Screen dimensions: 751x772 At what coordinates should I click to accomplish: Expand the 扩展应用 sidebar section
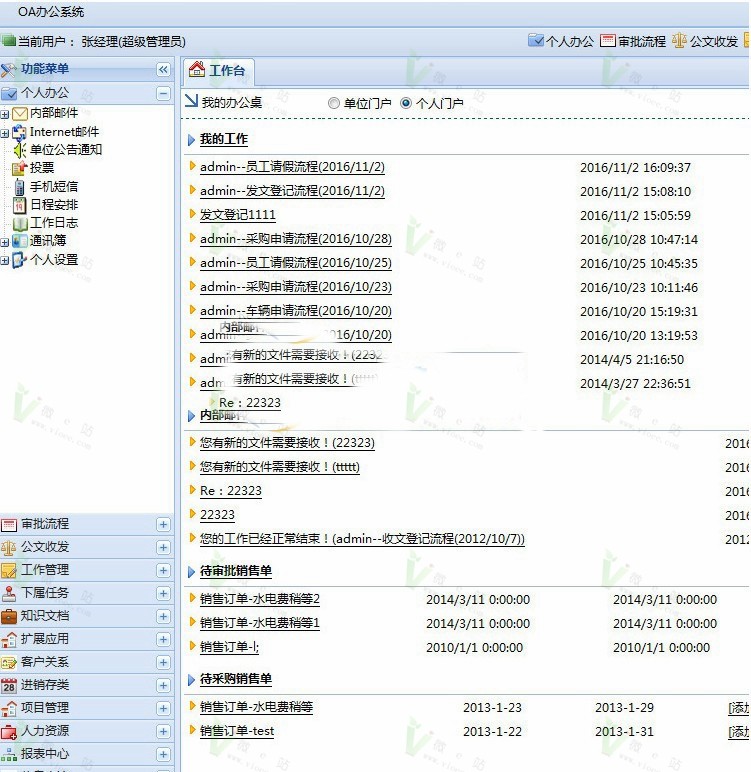pos(163,639)
